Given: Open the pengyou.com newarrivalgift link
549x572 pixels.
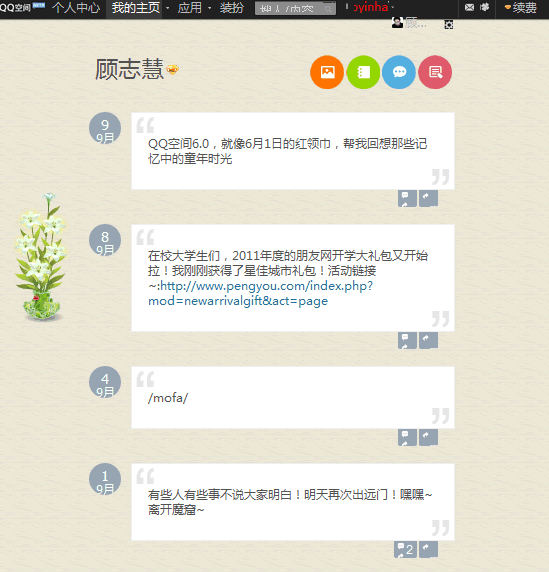Looking at the screenshot, I should [x=260, y=293].
